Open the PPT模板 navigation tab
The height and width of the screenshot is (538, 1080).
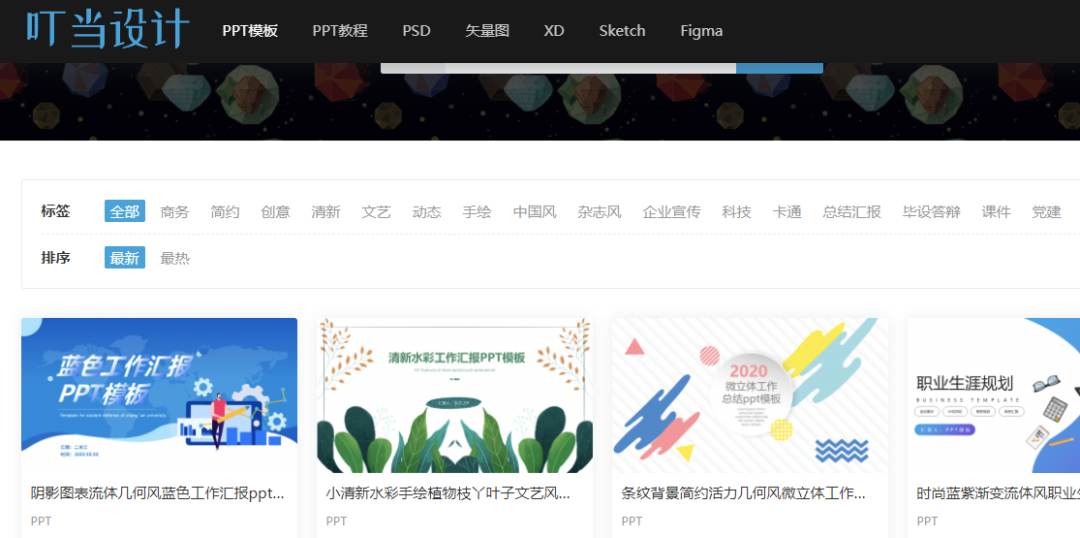(250, 30)
